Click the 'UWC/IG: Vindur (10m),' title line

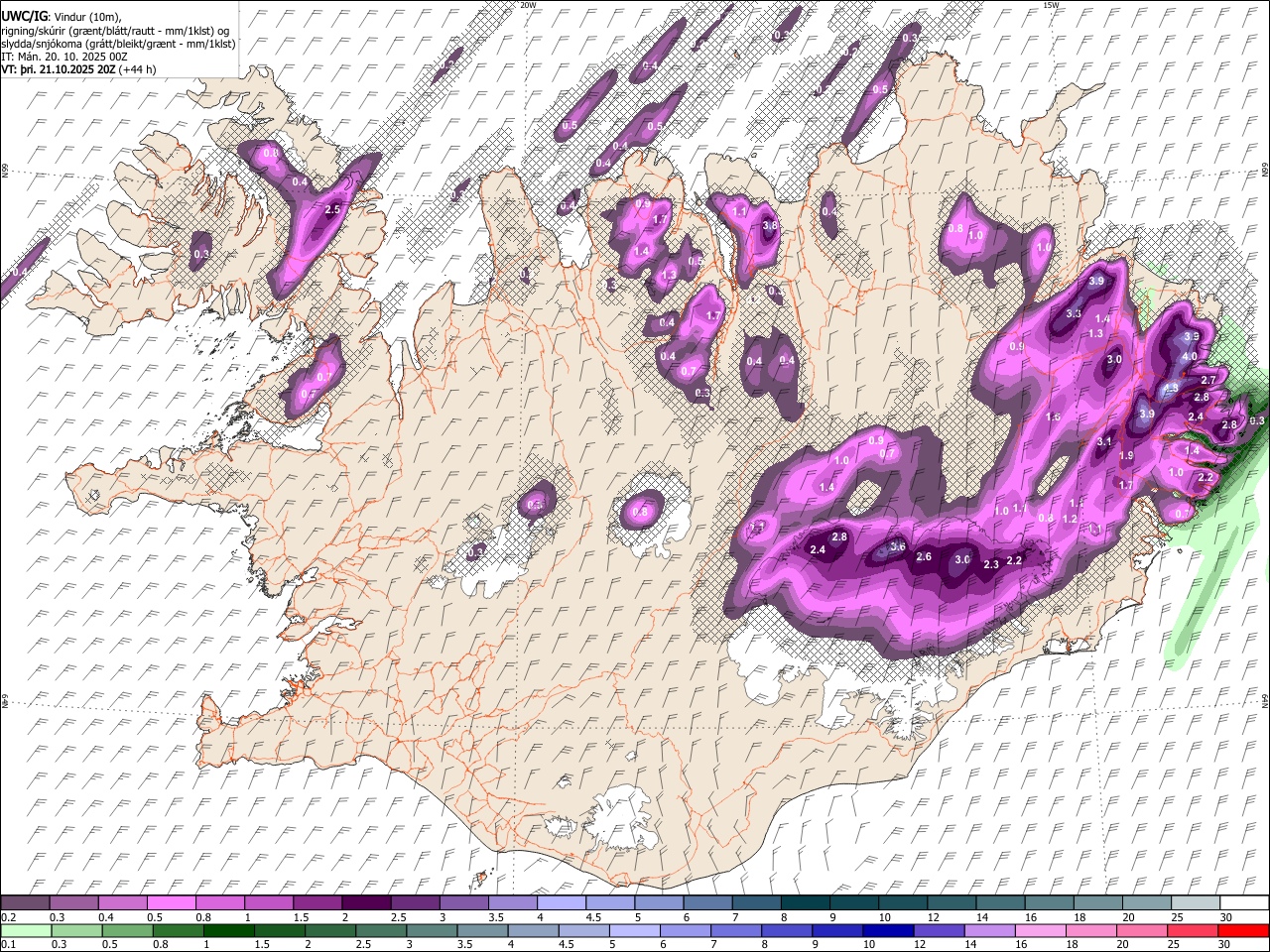click(61, 16)
